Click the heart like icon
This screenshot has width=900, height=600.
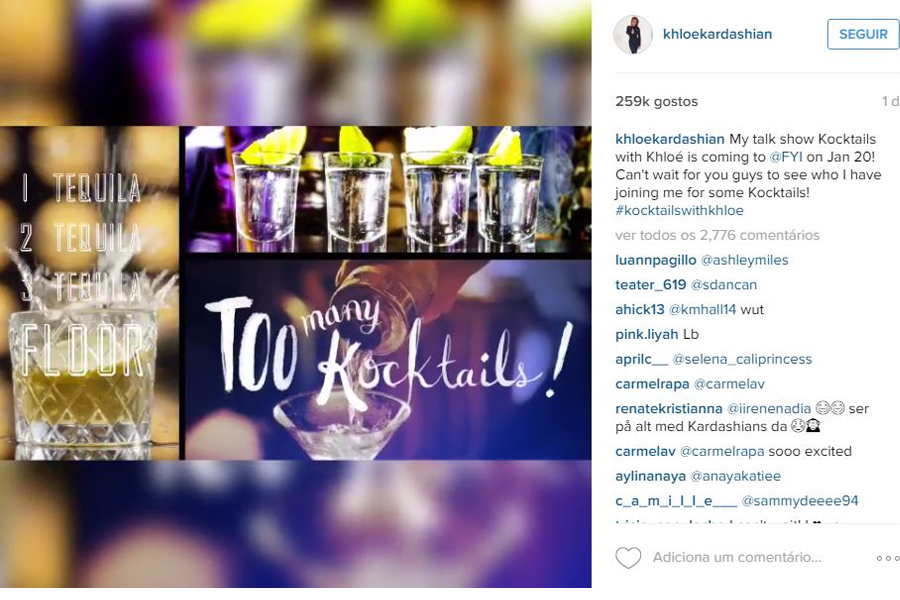628,558
